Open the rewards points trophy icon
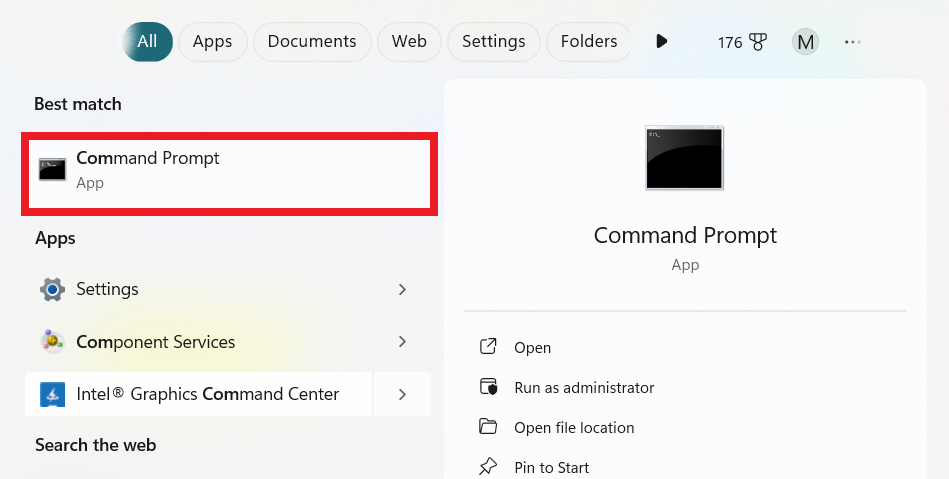The image size is (949, 479). click(x=757, y=42)
